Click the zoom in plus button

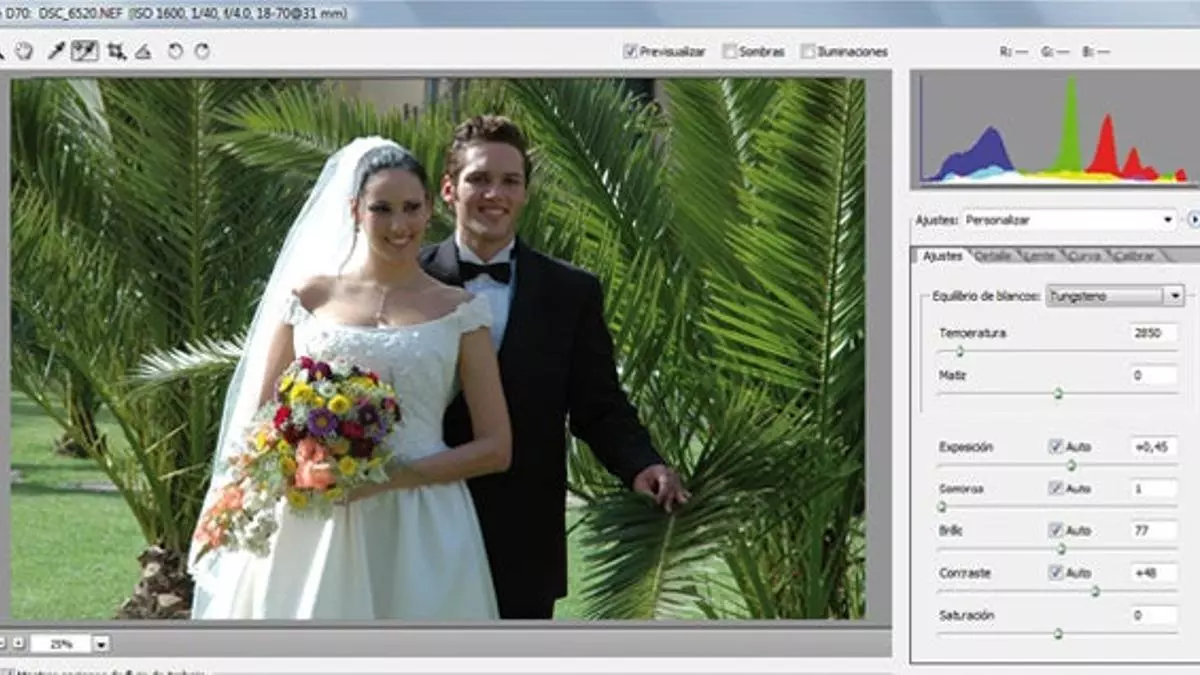(x=17, y=643)
